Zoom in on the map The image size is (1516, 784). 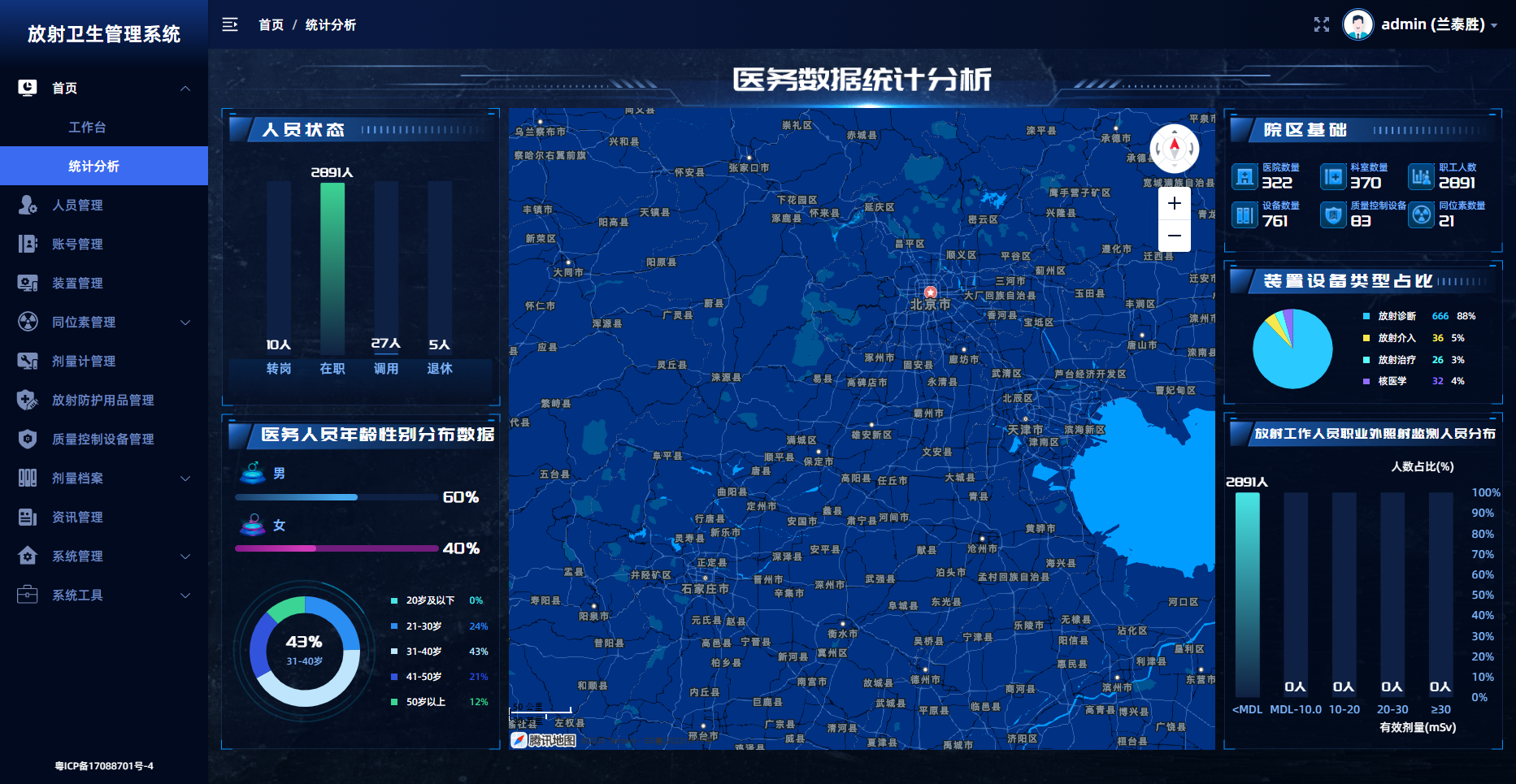1174,204
